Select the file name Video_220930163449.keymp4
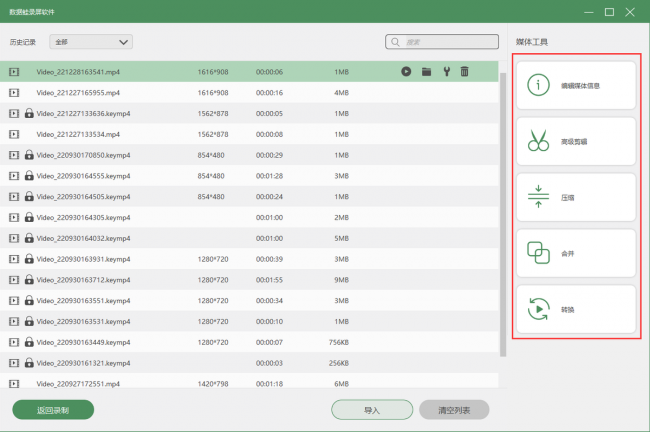 [83, 342]
